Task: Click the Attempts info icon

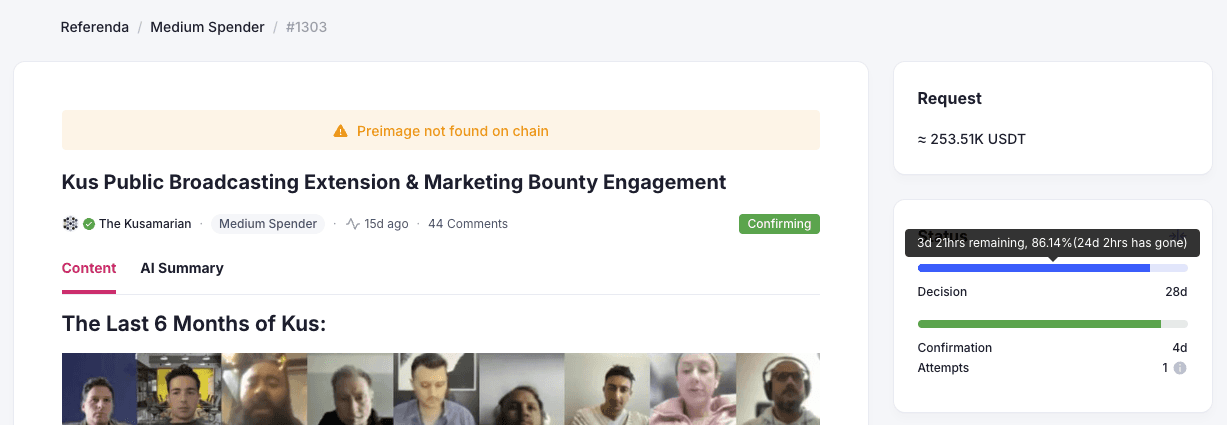Action: [x=1180, y=368]
